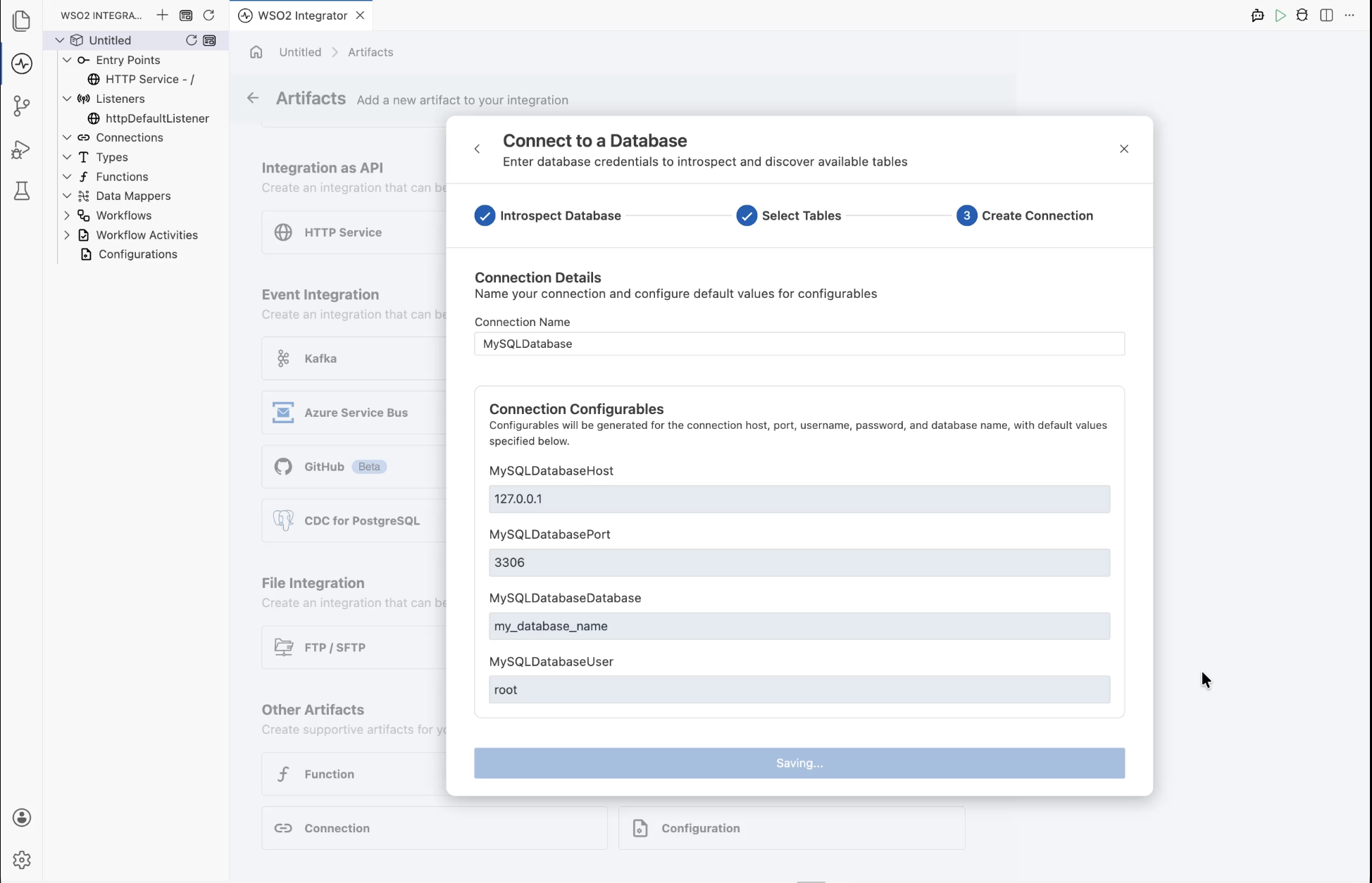Click the split editor icon in top toolbar
This screenshot has width=1372, height=883.
(1326, 15)
